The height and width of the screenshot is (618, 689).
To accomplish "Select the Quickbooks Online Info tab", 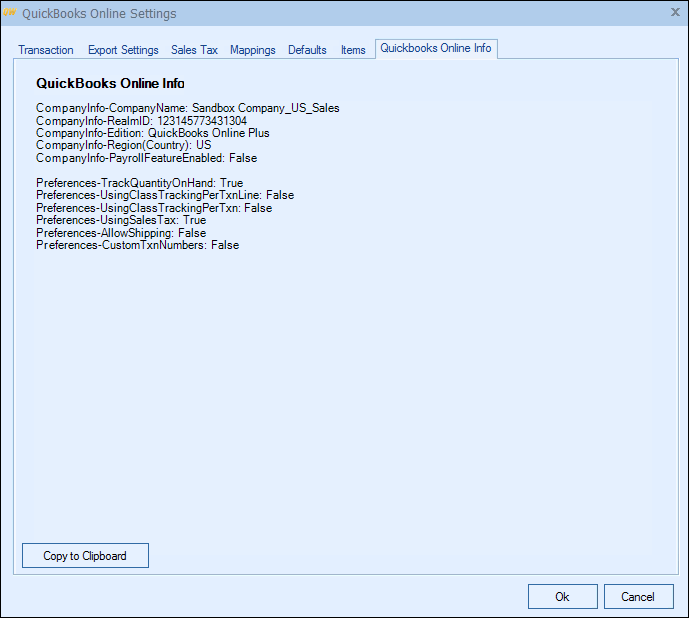I will click(x=436, y=49).
